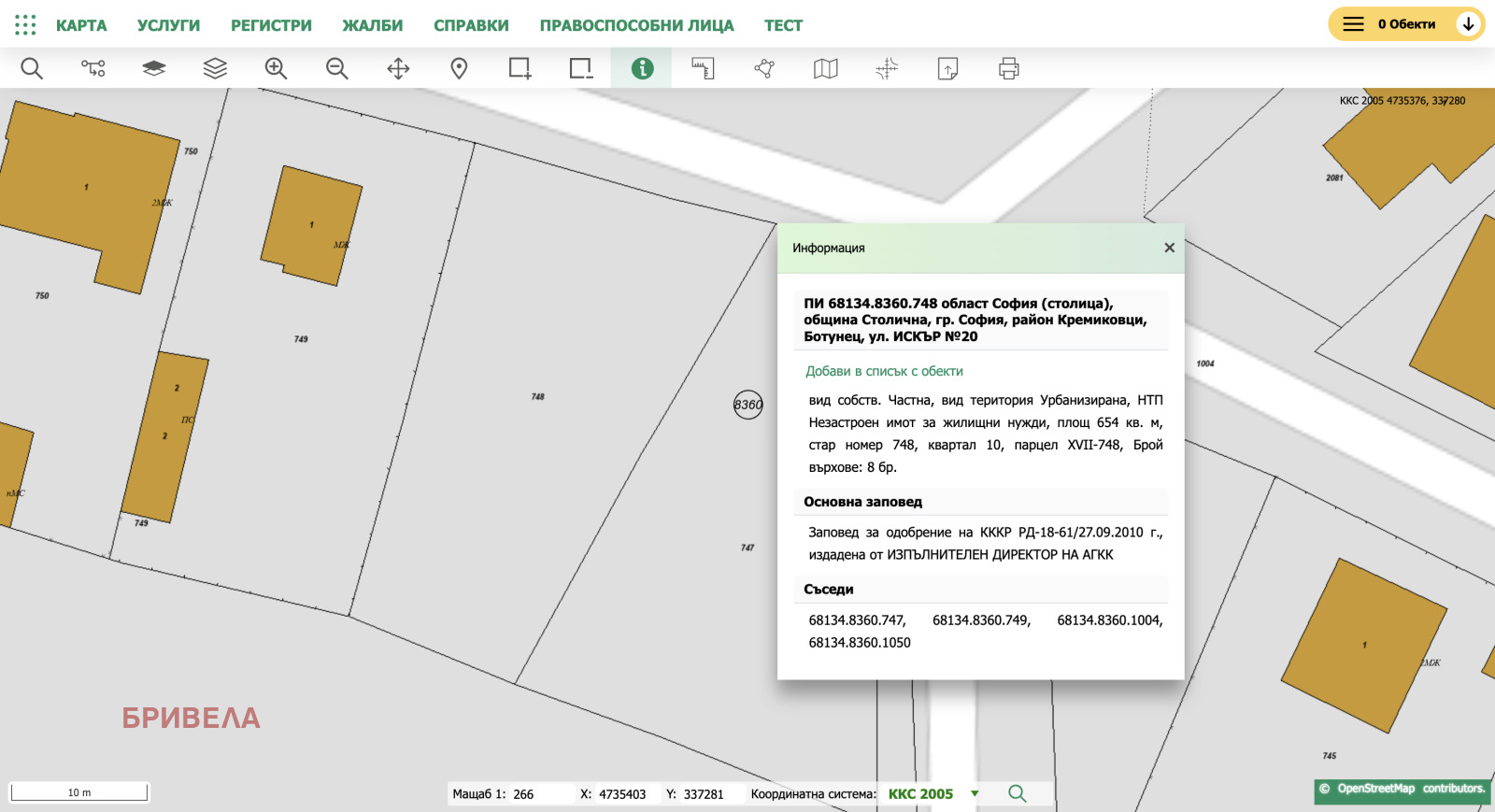Open the СПРАВКИ menu
The image size is (1495, 812).
click(x=471, y=25)
